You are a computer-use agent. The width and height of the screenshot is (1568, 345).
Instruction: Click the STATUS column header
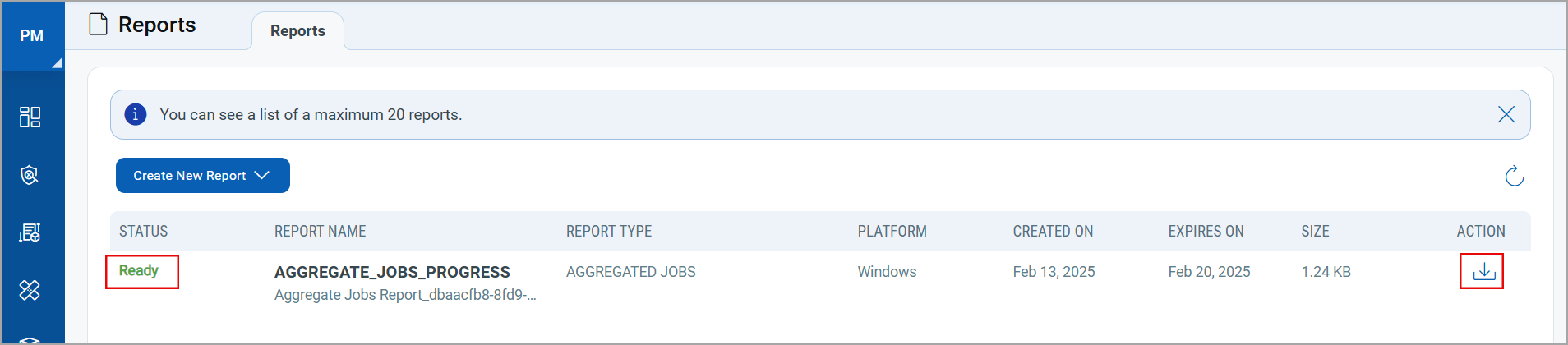coord(144,232)
